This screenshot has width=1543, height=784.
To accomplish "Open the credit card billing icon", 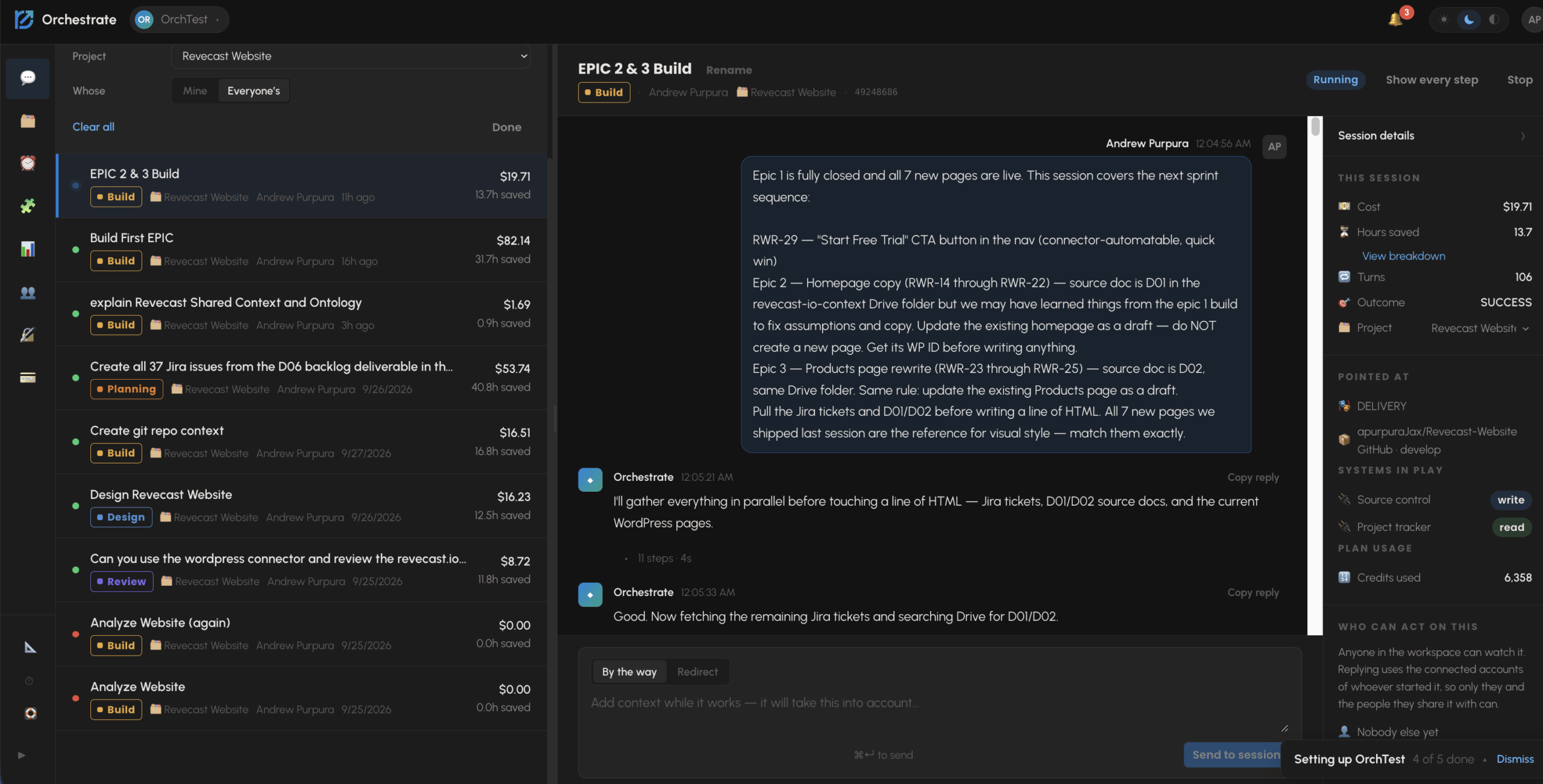I will 28,378.
